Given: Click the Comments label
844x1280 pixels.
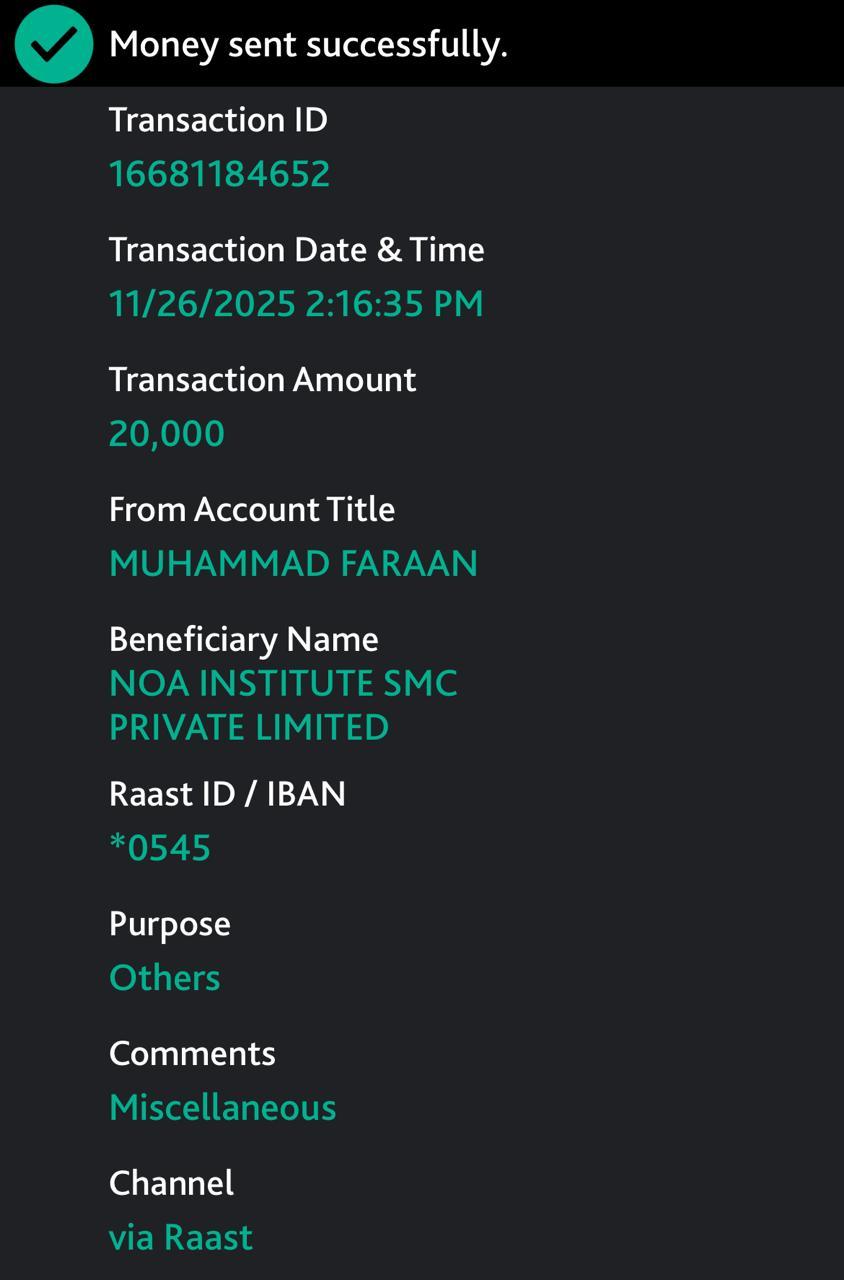Looking at the screenshot, I should coord(192,1054).
